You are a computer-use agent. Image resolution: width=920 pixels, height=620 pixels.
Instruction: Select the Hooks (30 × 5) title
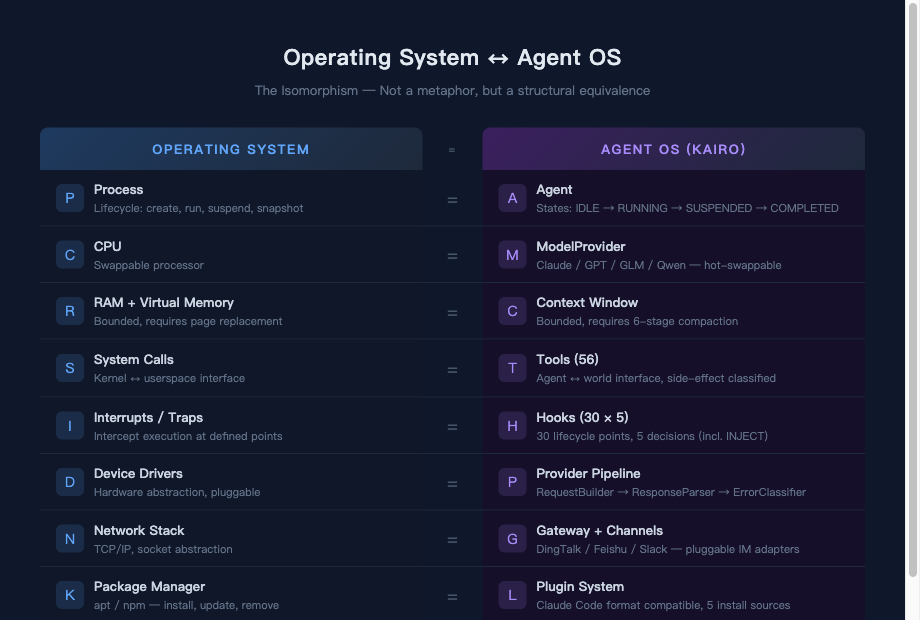(x=582, y=418)
